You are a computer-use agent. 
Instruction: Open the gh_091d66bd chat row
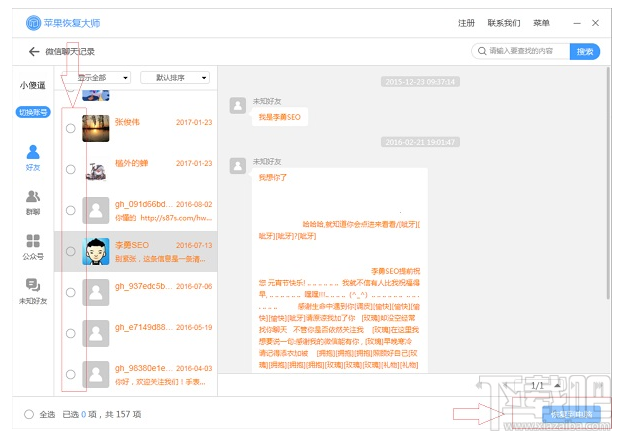pyautogui.click(x=136, y=210)
